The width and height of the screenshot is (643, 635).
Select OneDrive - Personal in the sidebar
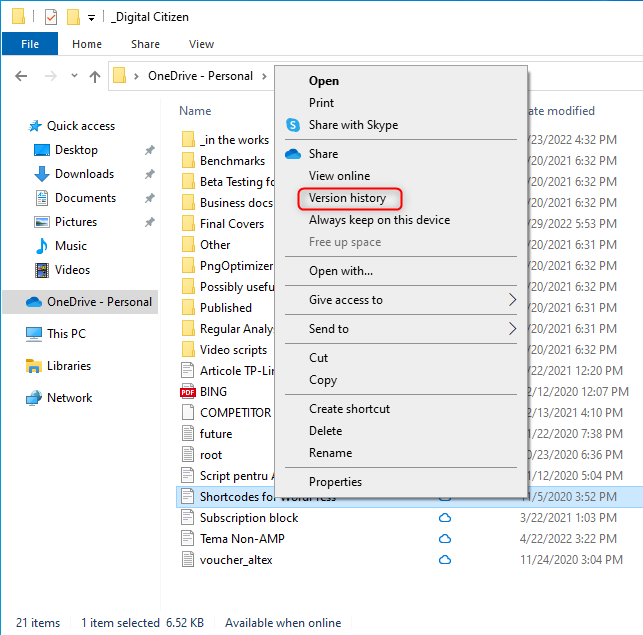point(80,302)
